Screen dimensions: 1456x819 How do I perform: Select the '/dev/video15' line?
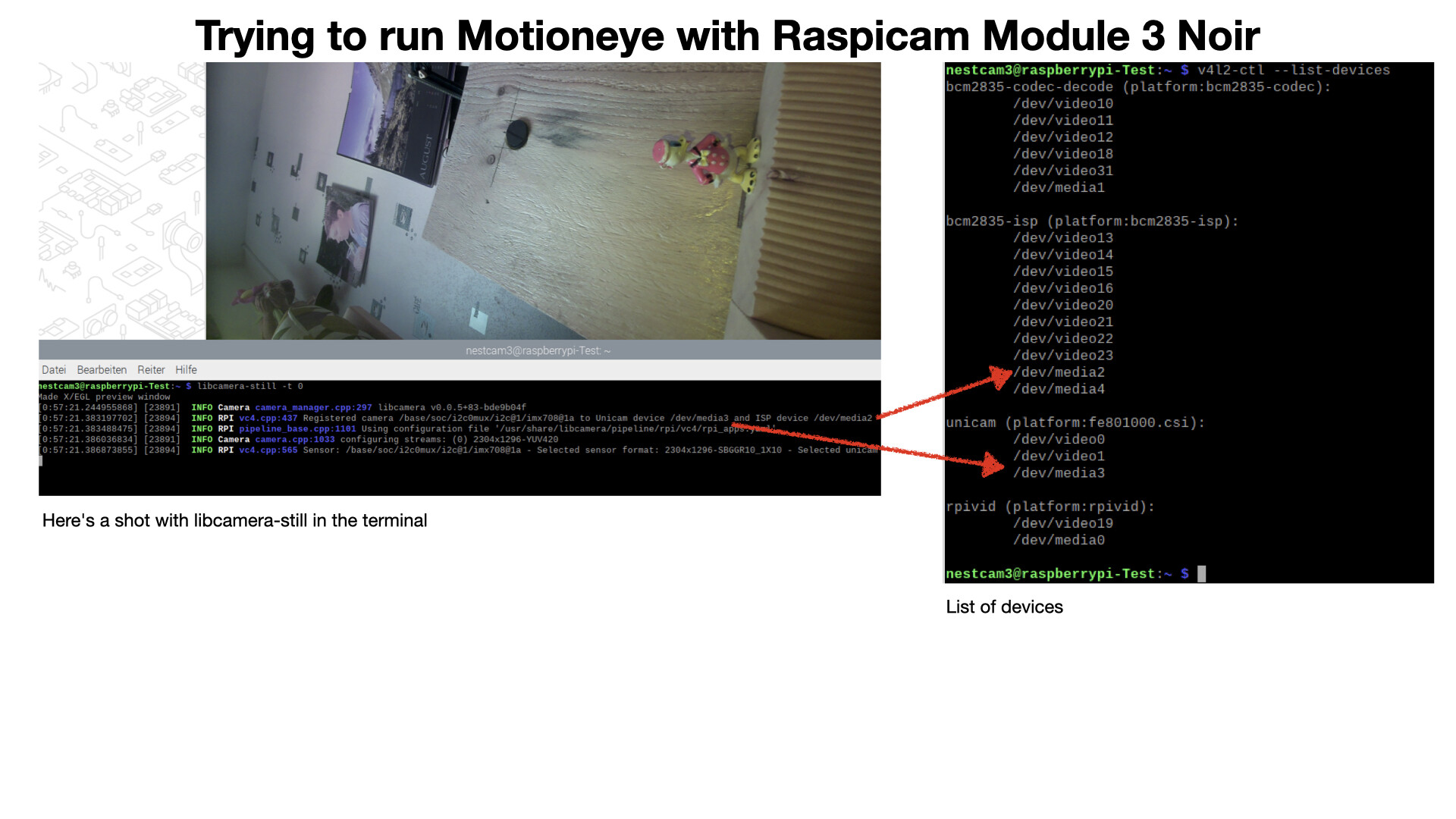click(x=1063, y=271)
